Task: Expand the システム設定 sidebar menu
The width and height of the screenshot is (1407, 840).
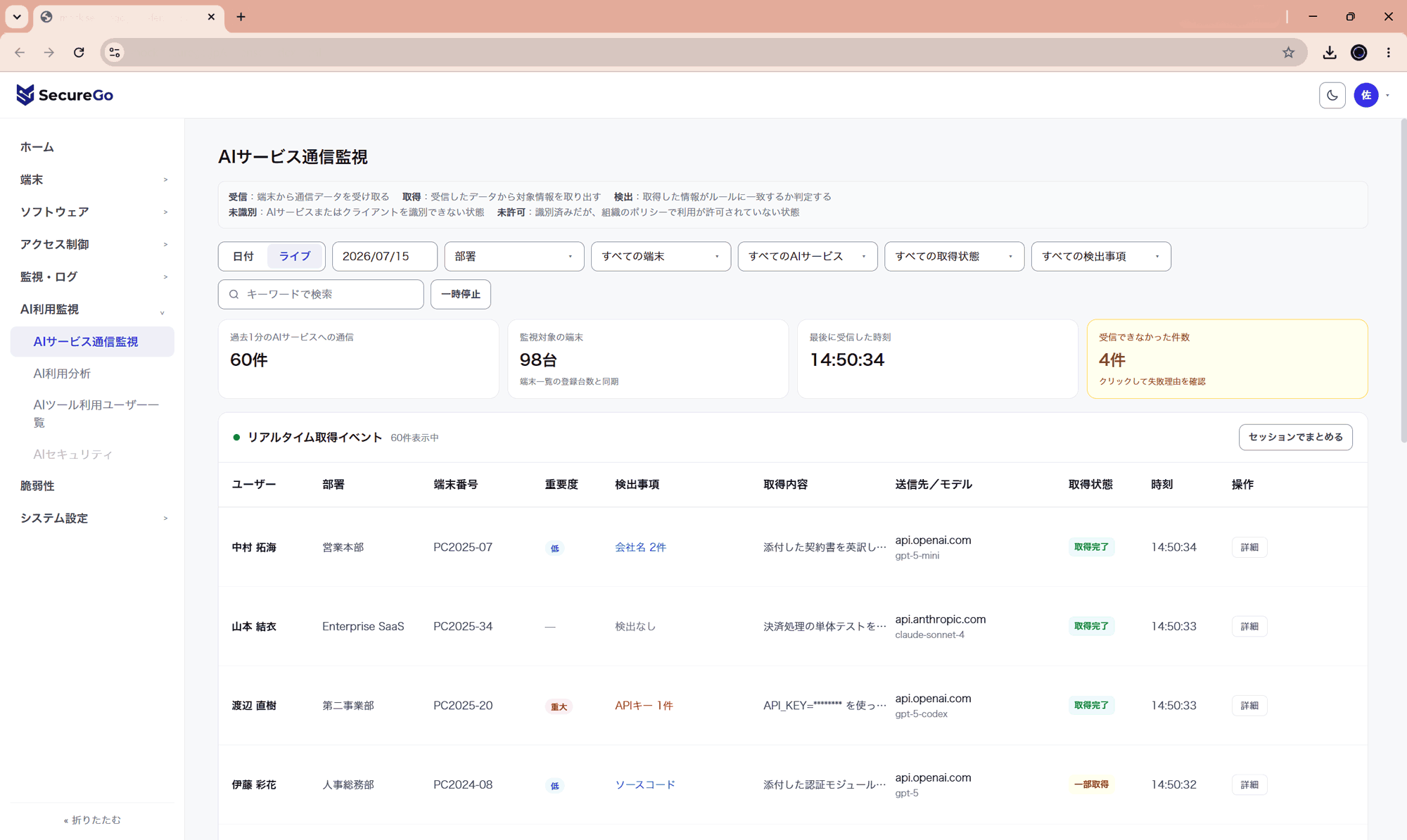Action: [x=93, y=518]
